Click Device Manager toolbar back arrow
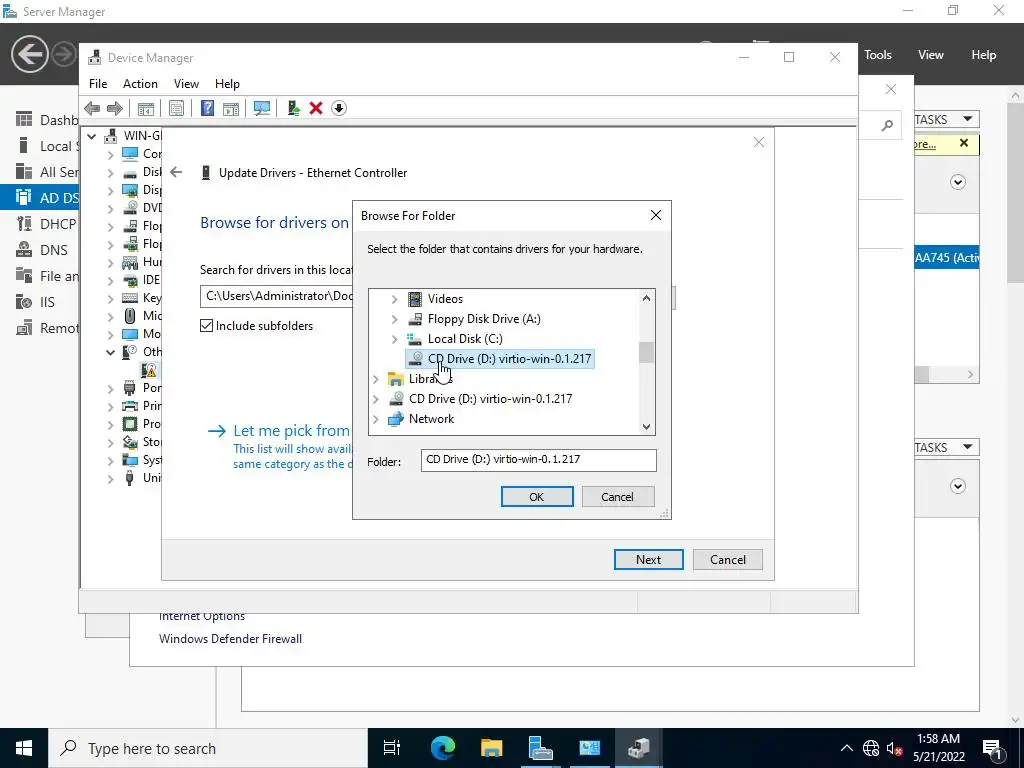 coord(92,108)
